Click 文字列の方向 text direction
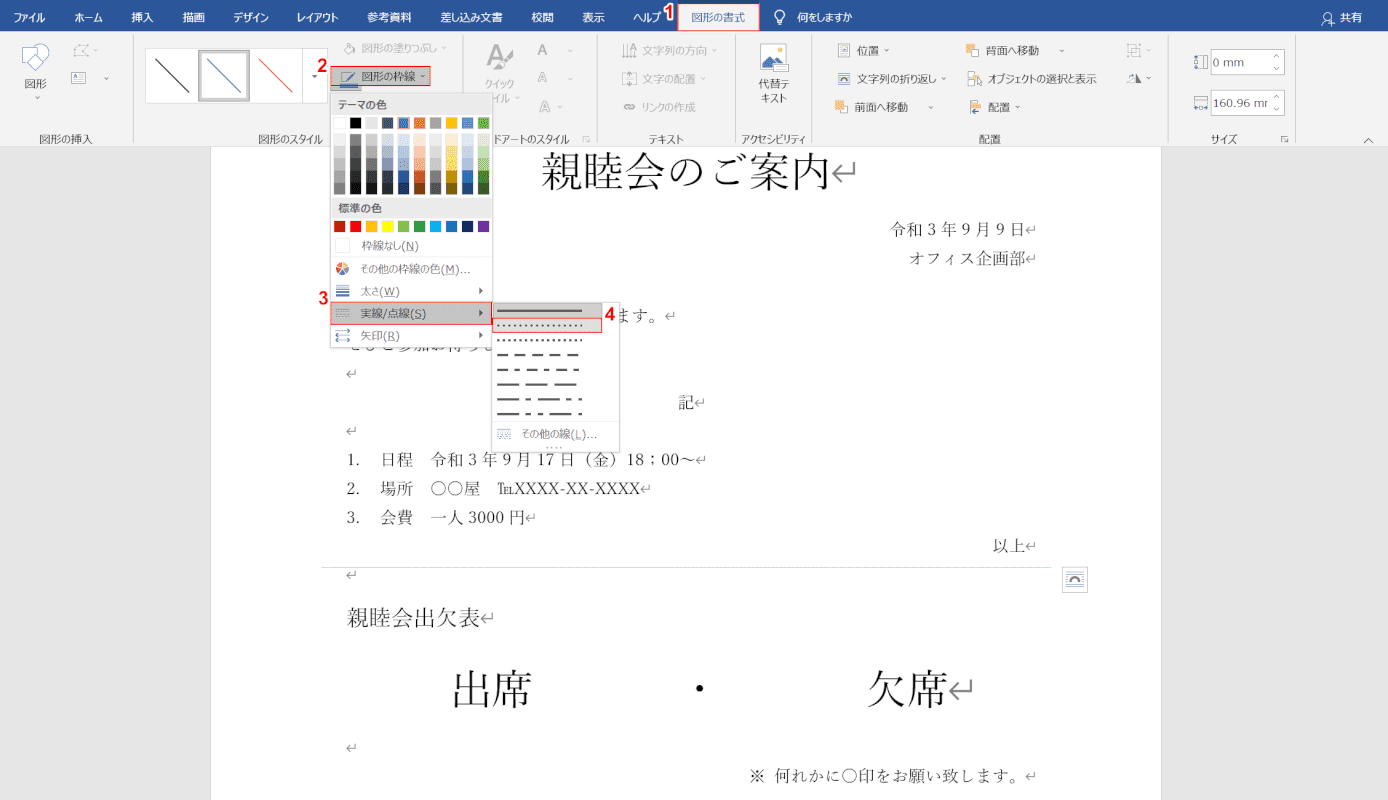This screenshot has width=1388, height=800. (671, 50)
